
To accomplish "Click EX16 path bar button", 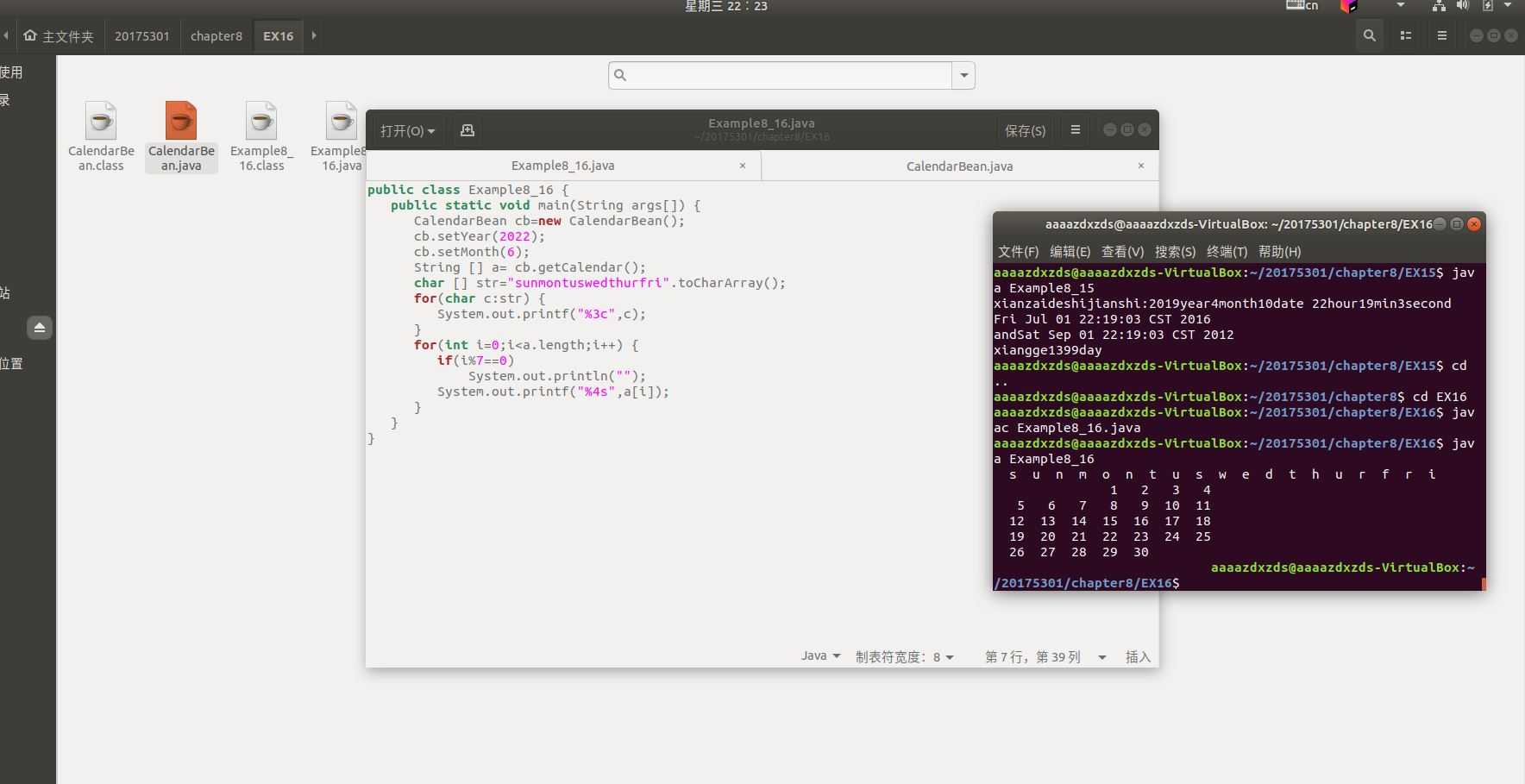I will pos(279,35).
